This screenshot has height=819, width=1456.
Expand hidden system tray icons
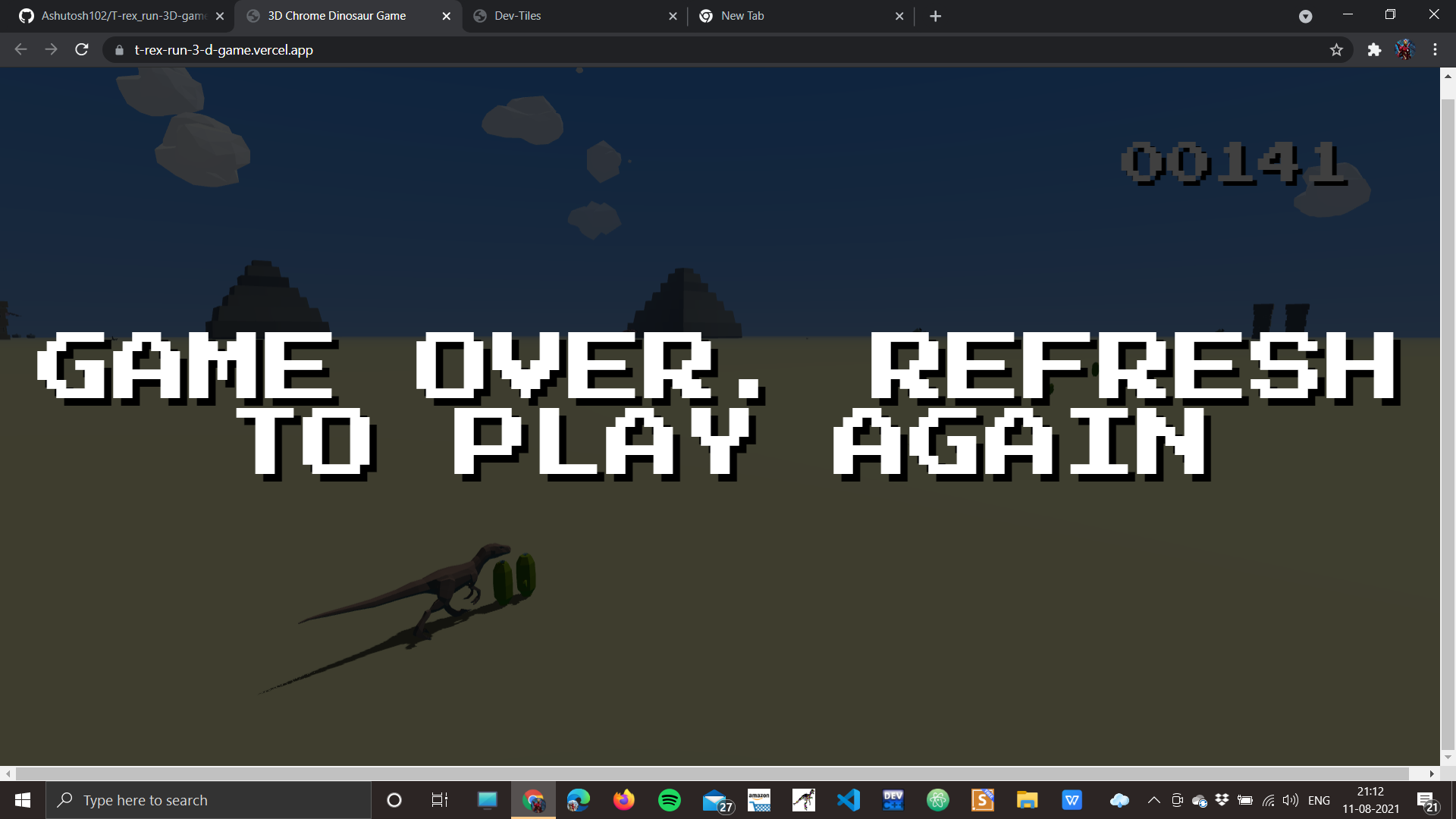pyautogui.click(x=1153, y=799)
